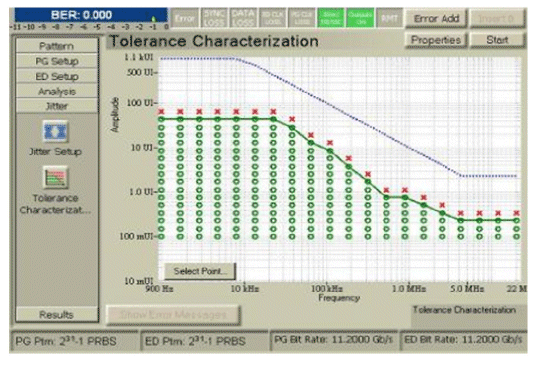The image size is (536, 370).
Task: Open the ED Setup menu
Action: tap(56, 76)
